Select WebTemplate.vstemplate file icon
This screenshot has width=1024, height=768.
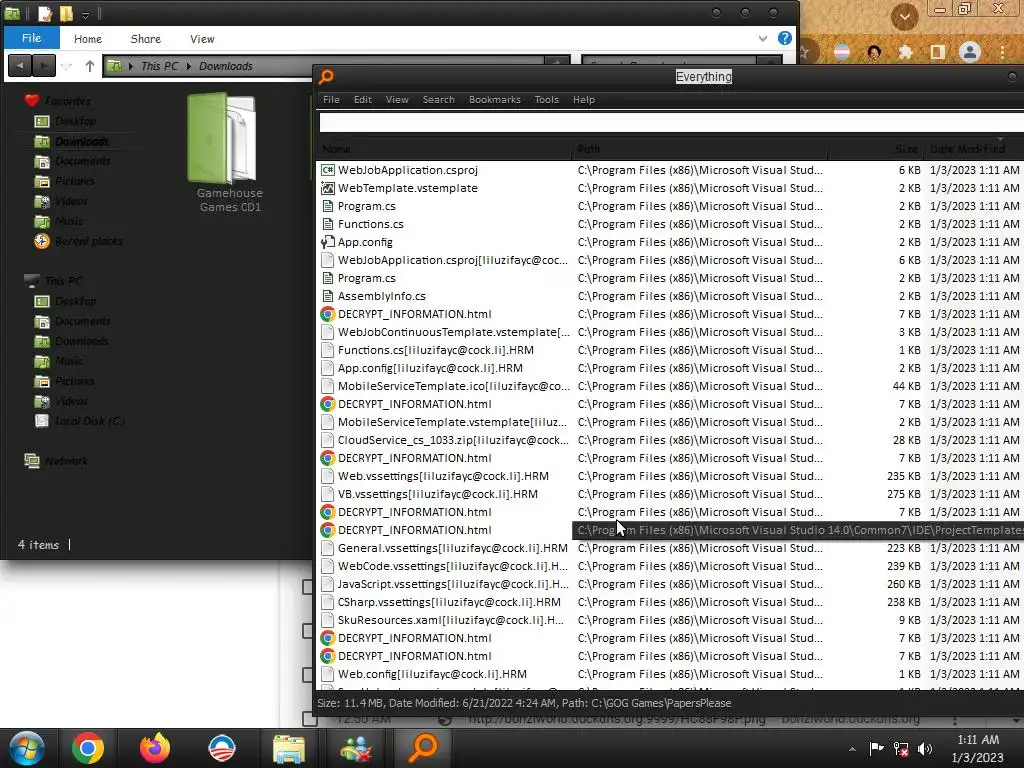[x=328, y=188]
